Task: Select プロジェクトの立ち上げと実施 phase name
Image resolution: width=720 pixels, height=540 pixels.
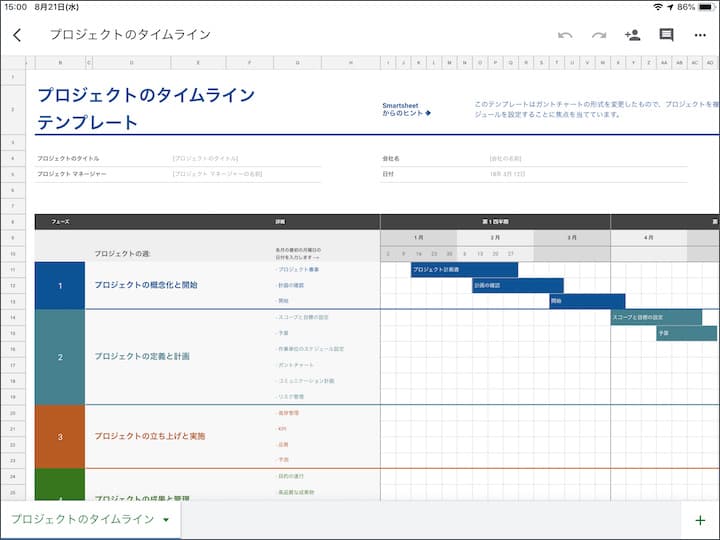Action: pyautogui.click(x=150, y=436)
